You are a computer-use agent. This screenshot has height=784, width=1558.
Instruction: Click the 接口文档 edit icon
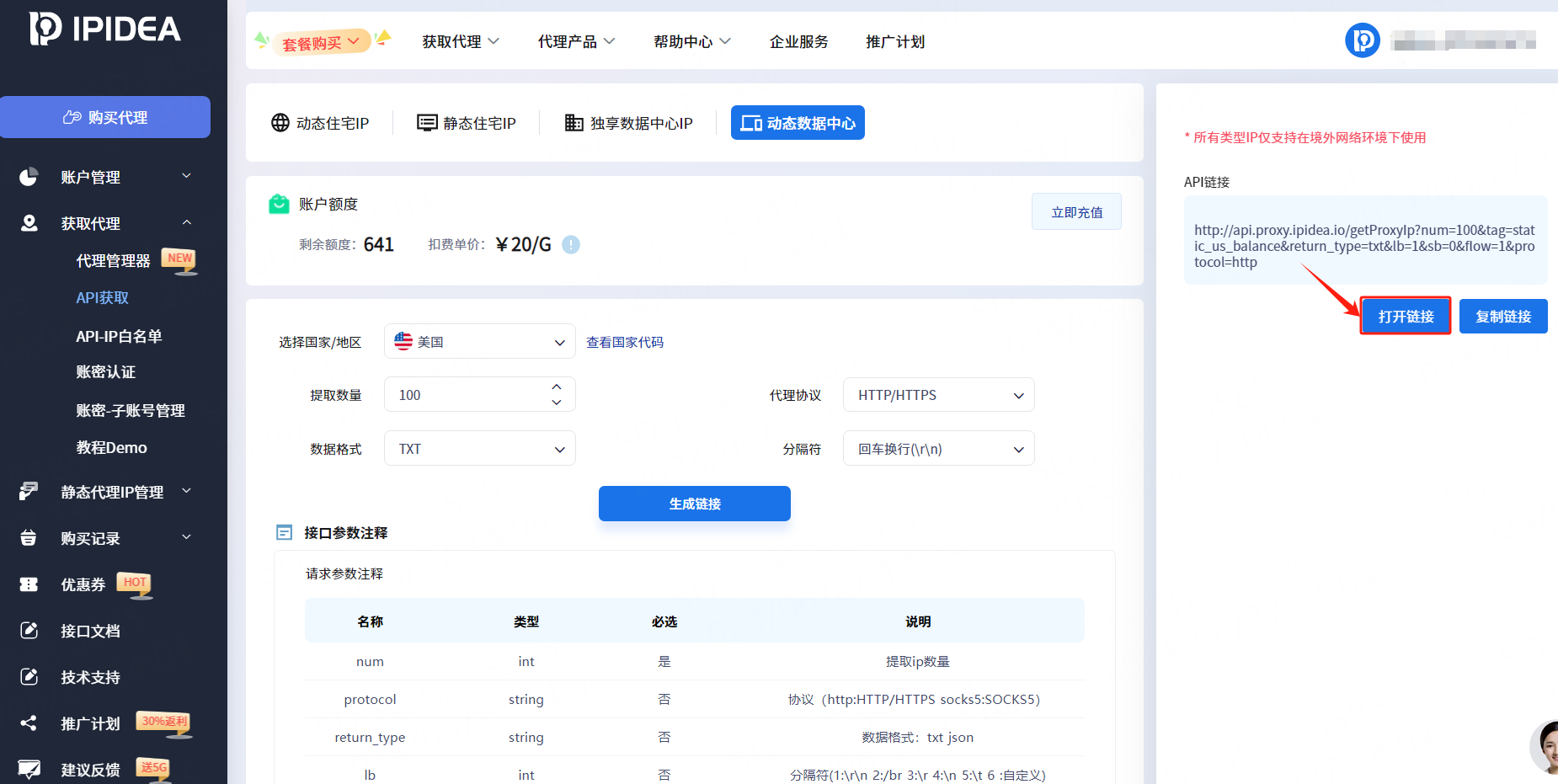tap(29, 630)
